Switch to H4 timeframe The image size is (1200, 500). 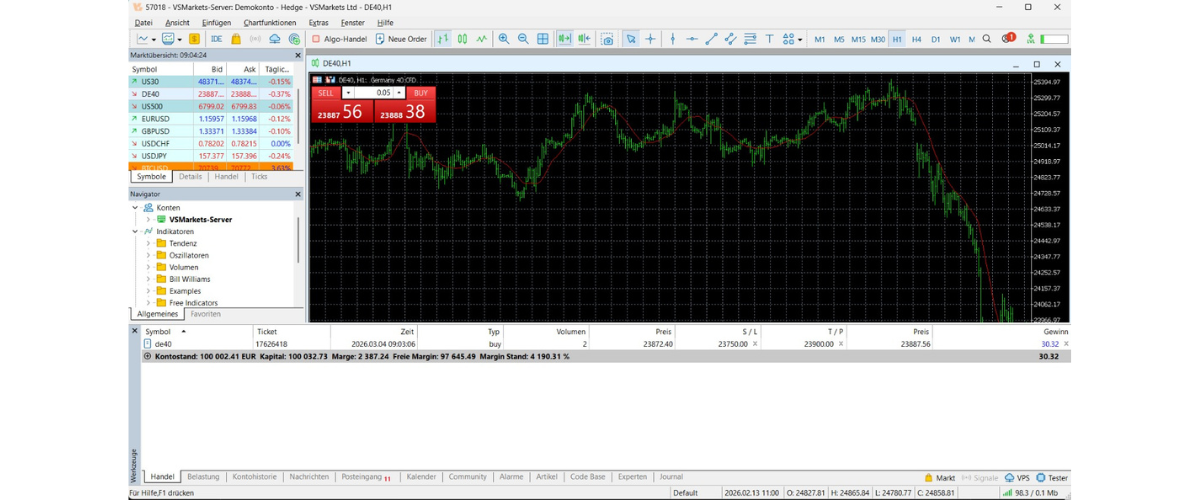(x=916, y=39)
